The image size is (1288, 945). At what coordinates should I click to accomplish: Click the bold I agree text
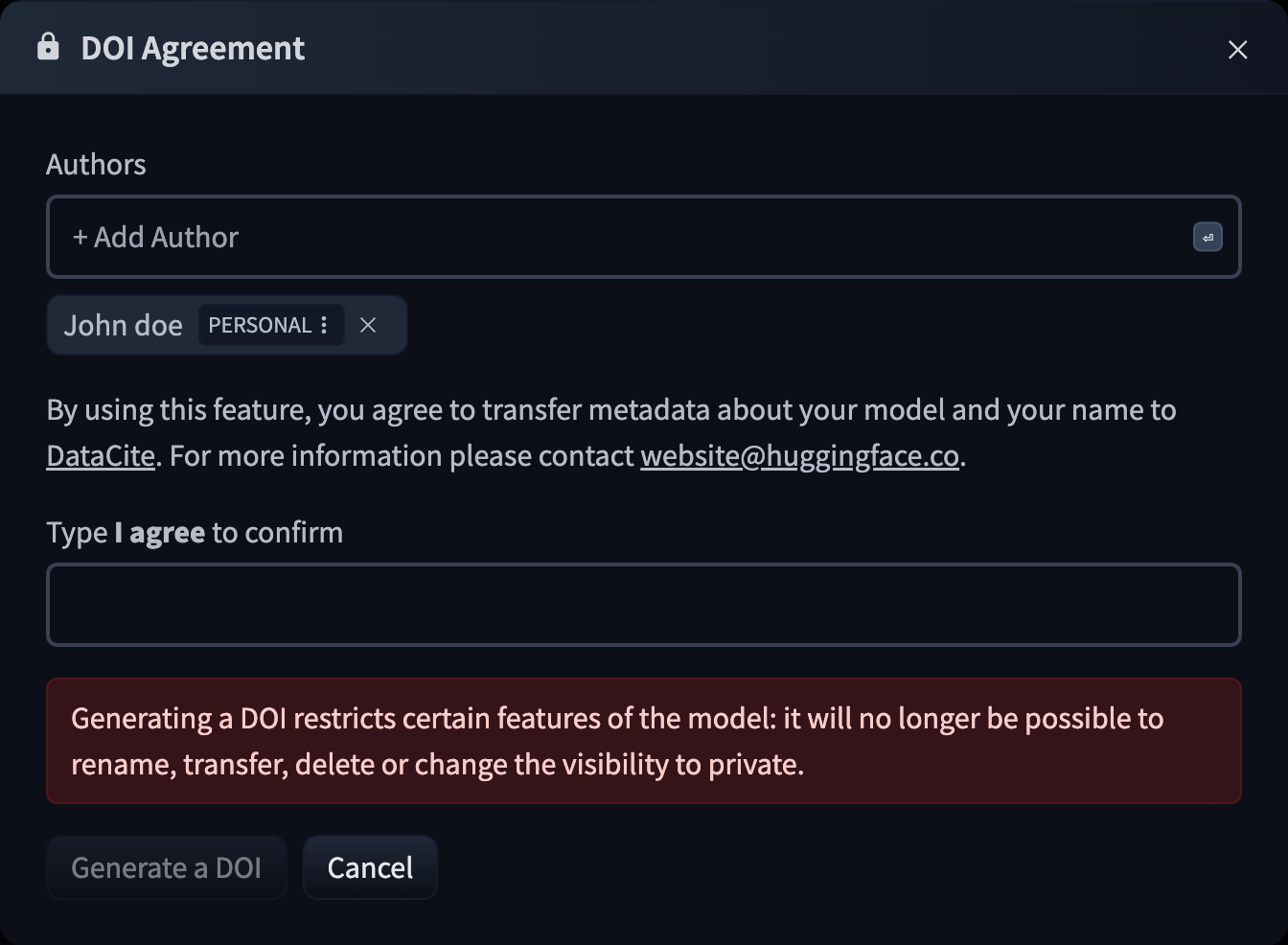click(159, 533)
